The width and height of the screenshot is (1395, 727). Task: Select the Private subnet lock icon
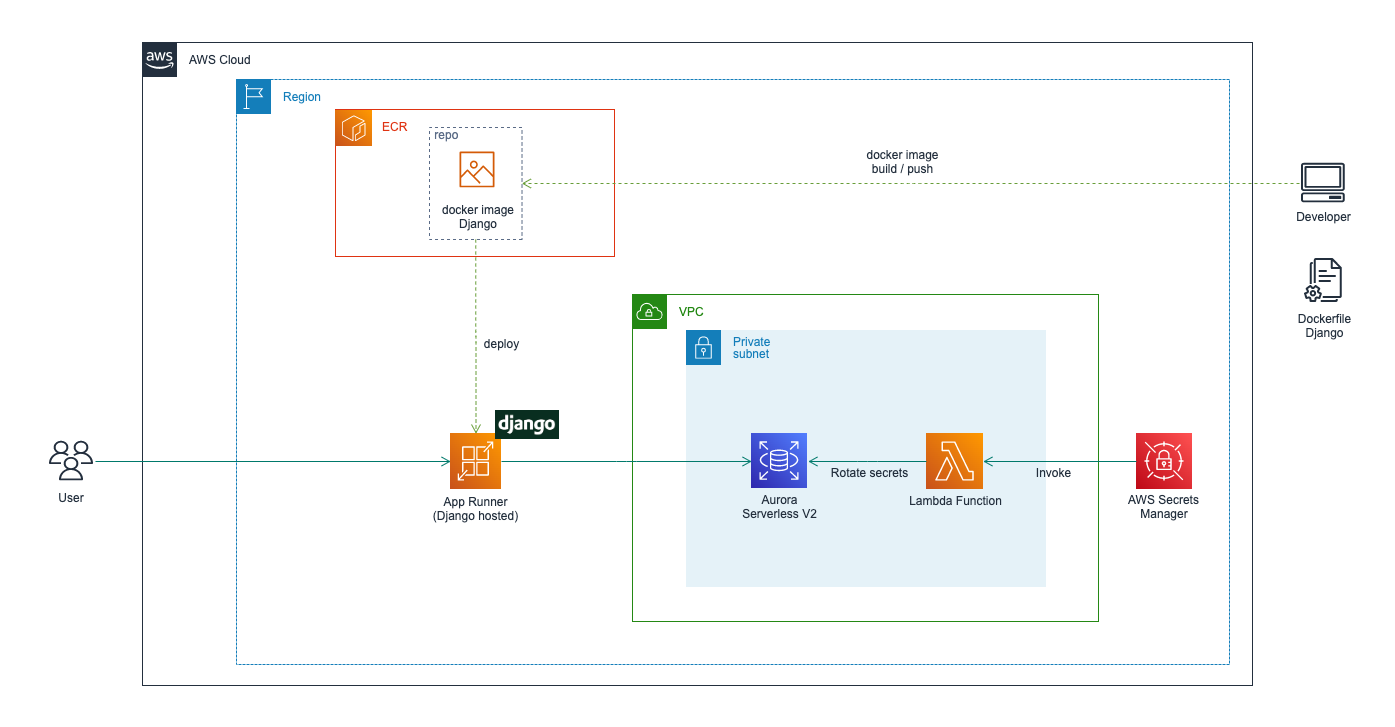pyautogui.click(x=703, y=347)
